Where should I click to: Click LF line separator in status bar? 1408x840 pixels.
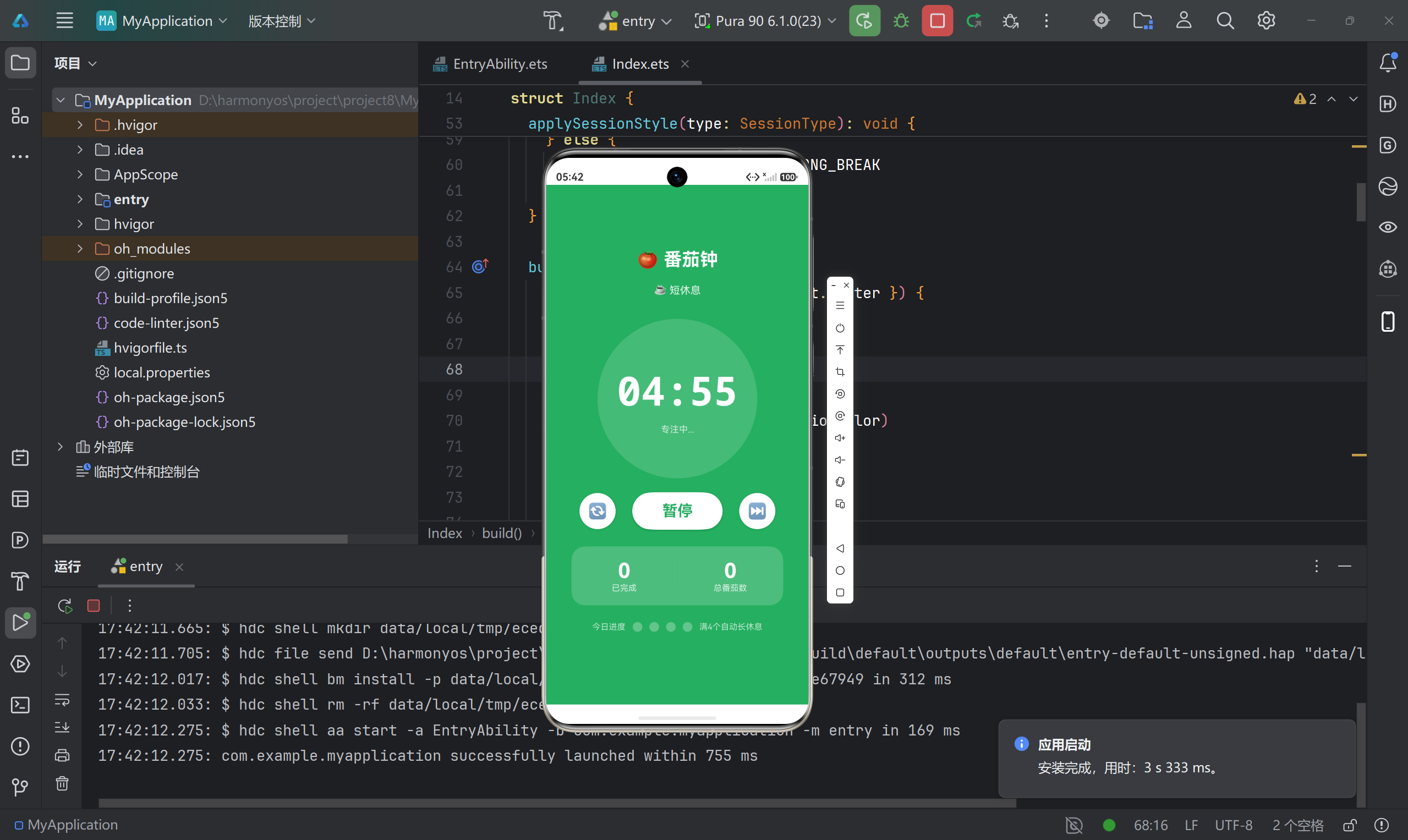click(1191, 825)
